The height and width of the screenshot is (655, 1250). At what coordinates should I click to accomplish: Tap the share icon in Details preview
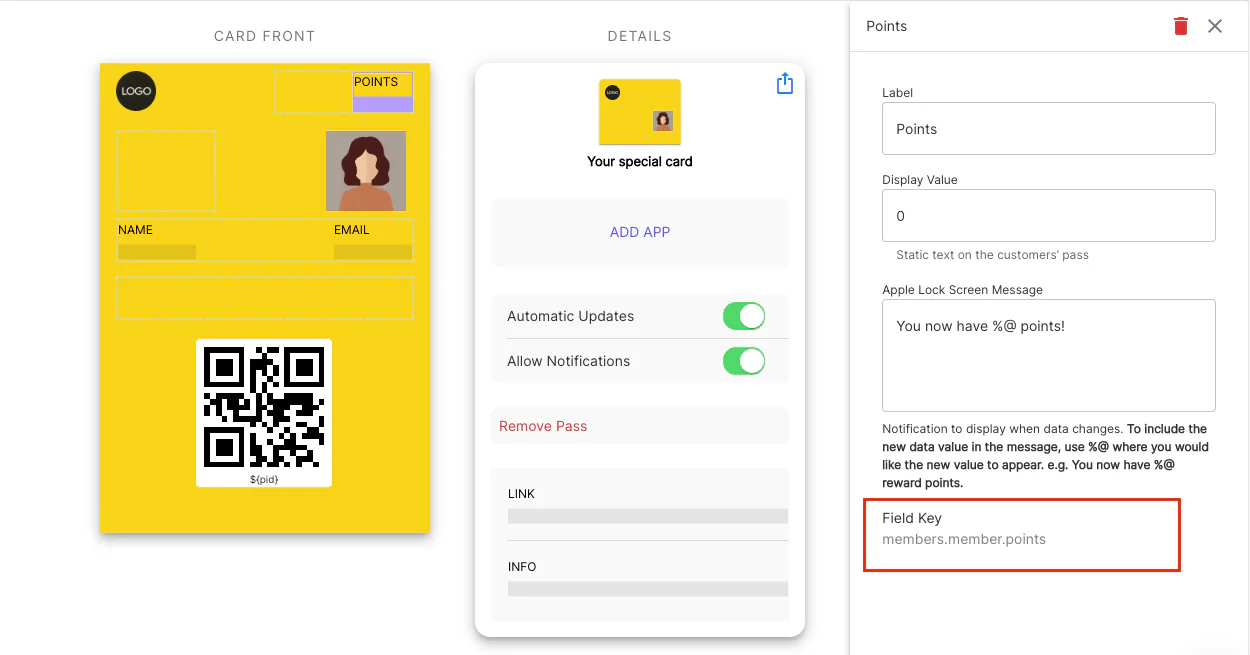point(785,83)
